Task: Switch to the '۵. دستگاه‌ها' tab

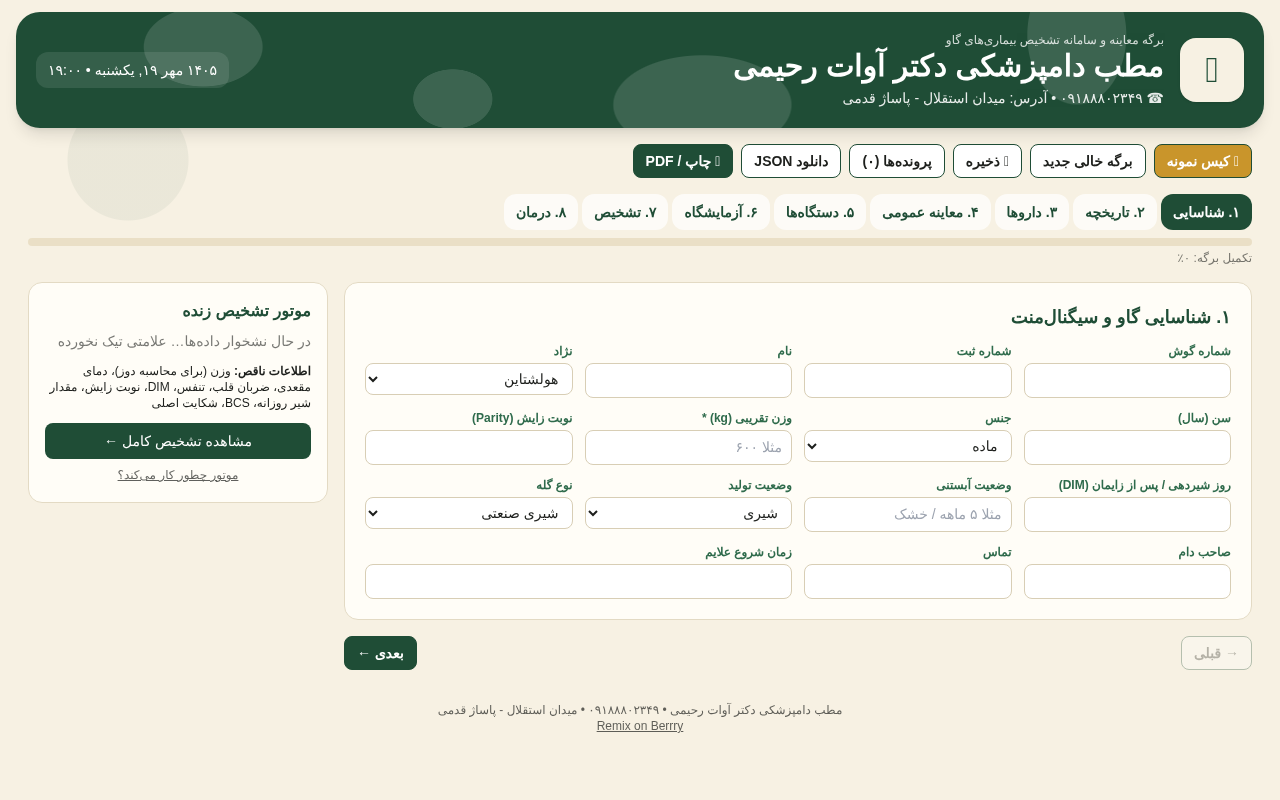Action: click(x=820, y=212)
